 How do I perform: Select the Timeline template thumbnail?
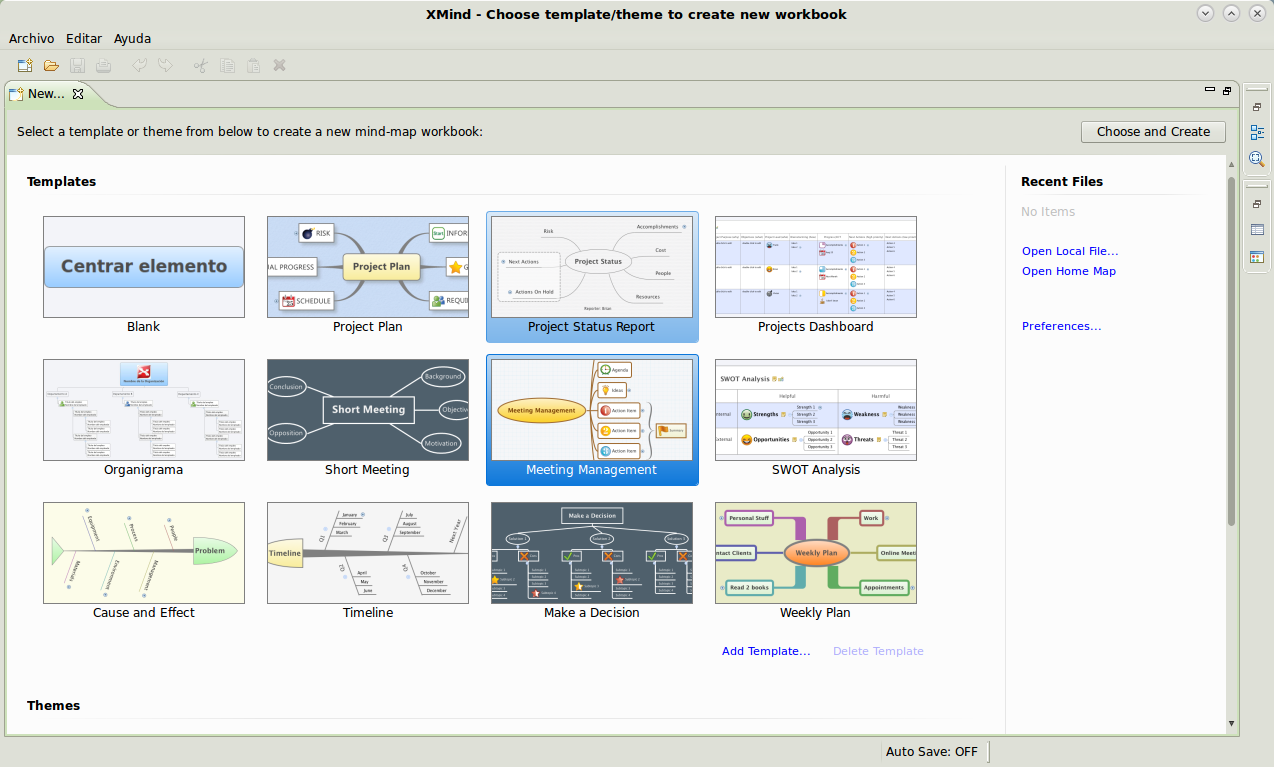coord(367,553)
